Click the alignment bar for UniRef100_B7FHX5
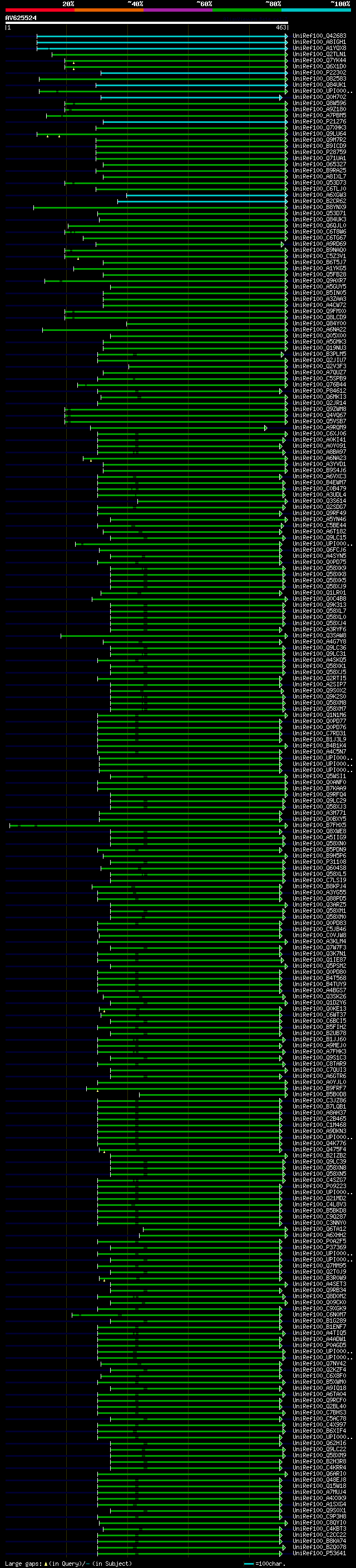This screenshot has width=356, height=1568. 148,825
